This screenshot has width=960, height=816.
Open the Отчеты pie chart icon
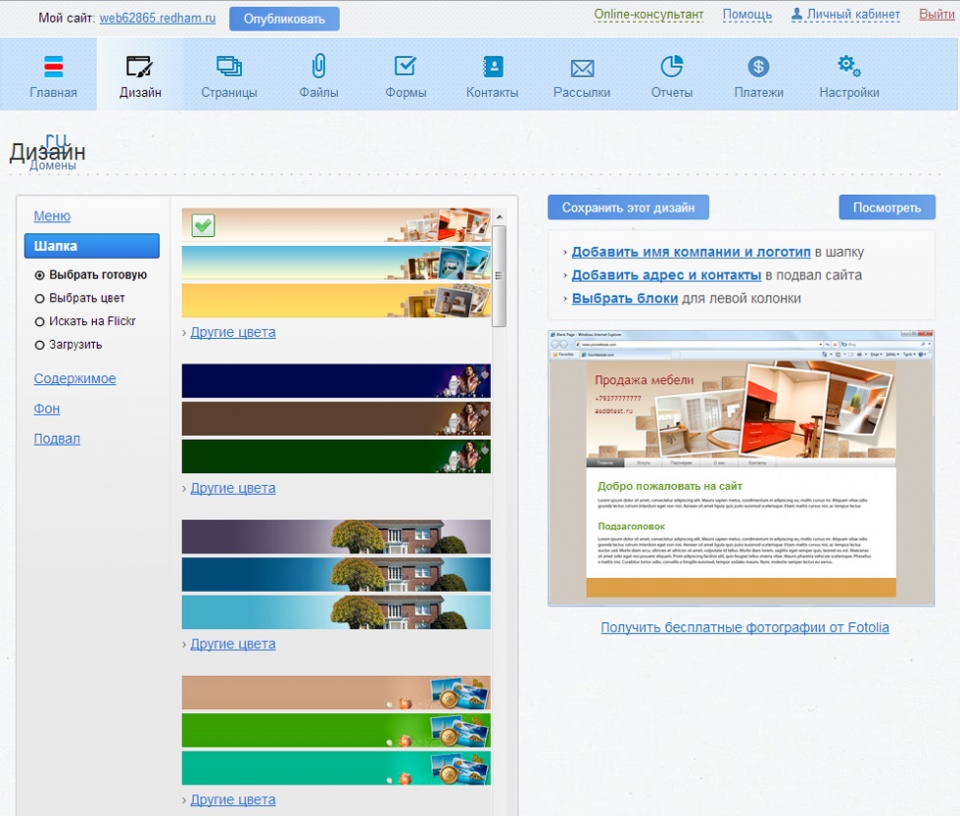pos(672,66)
